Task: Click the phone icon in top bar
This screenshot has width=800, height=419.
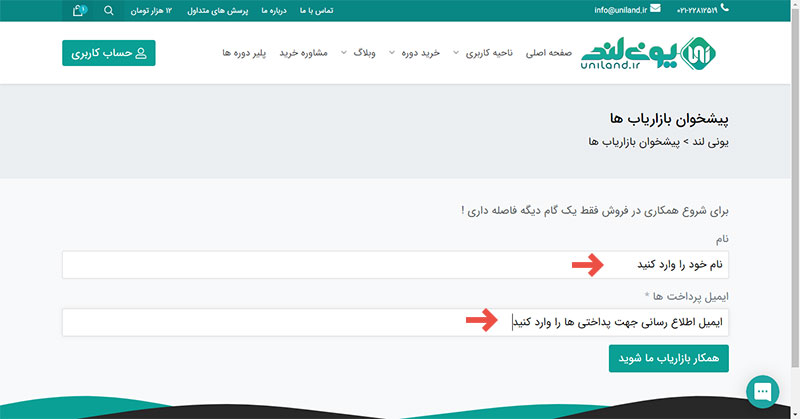Action: [724, 8]
